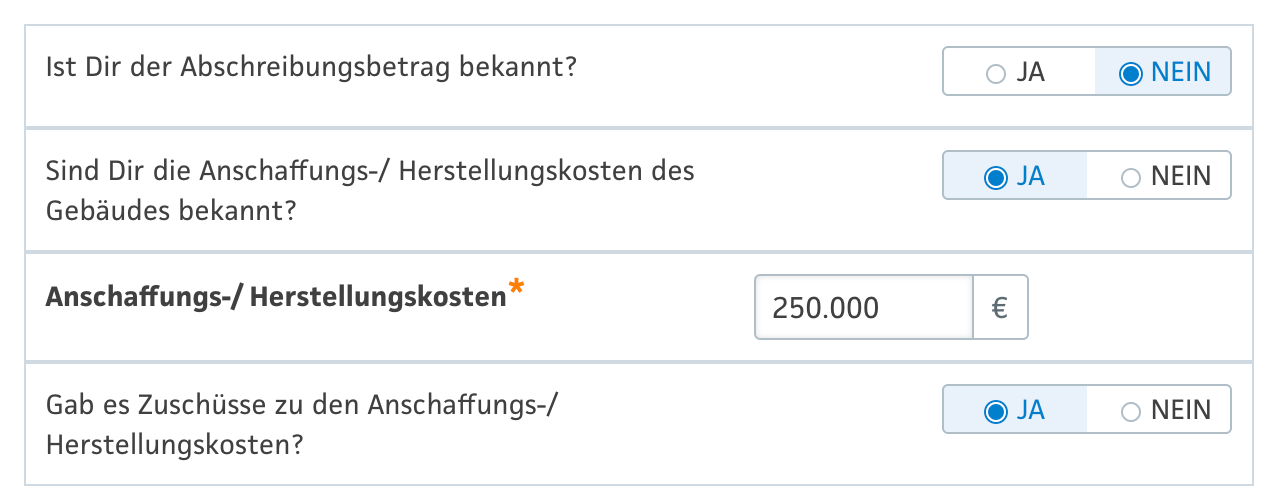Screen dimensions: 1272x502
Task: Click the euro currency symbol beside the amount
Action: [x=999, y=307]
